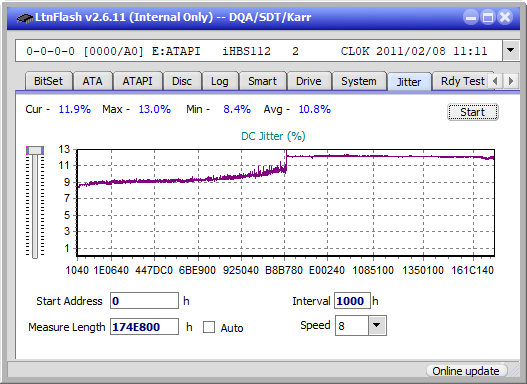Viewport: 527px width, 384px height.
Task: Click the Cur value 11.9%
Action: pyautogui.click(x=75, y=109)
